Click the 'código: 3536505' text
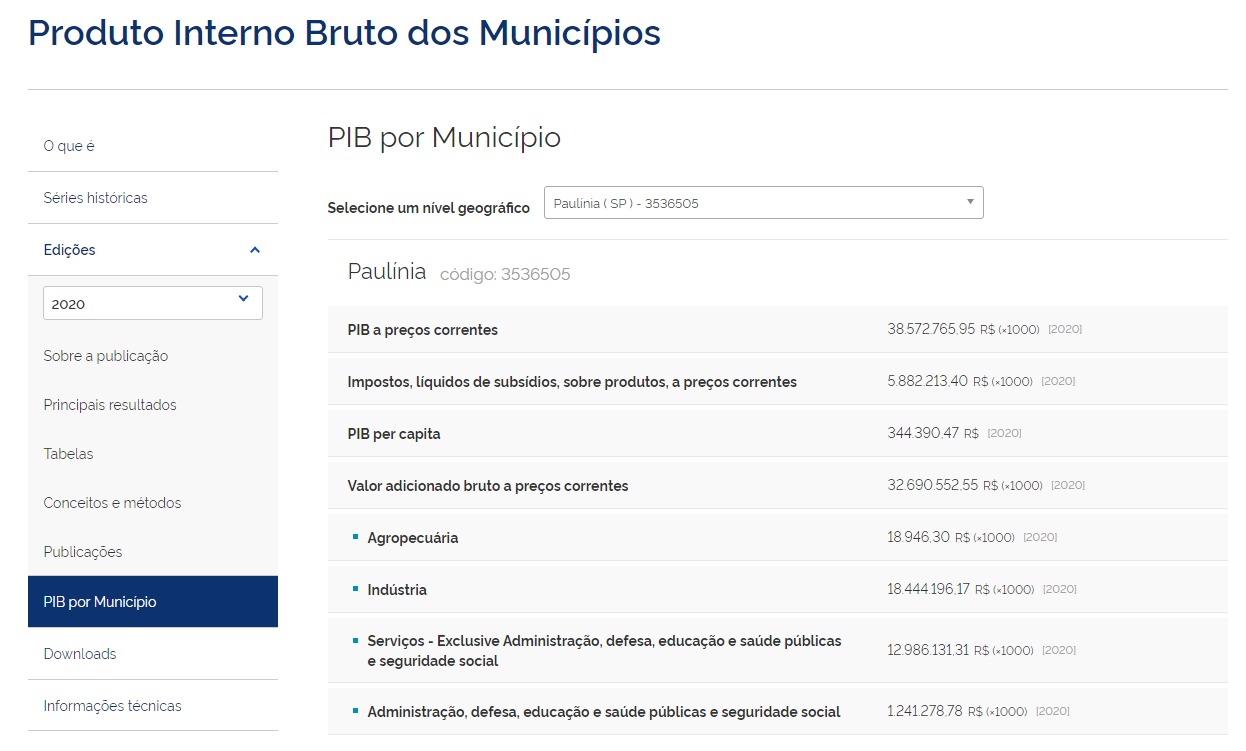The image size is (1246, 751). coord(505,274)
